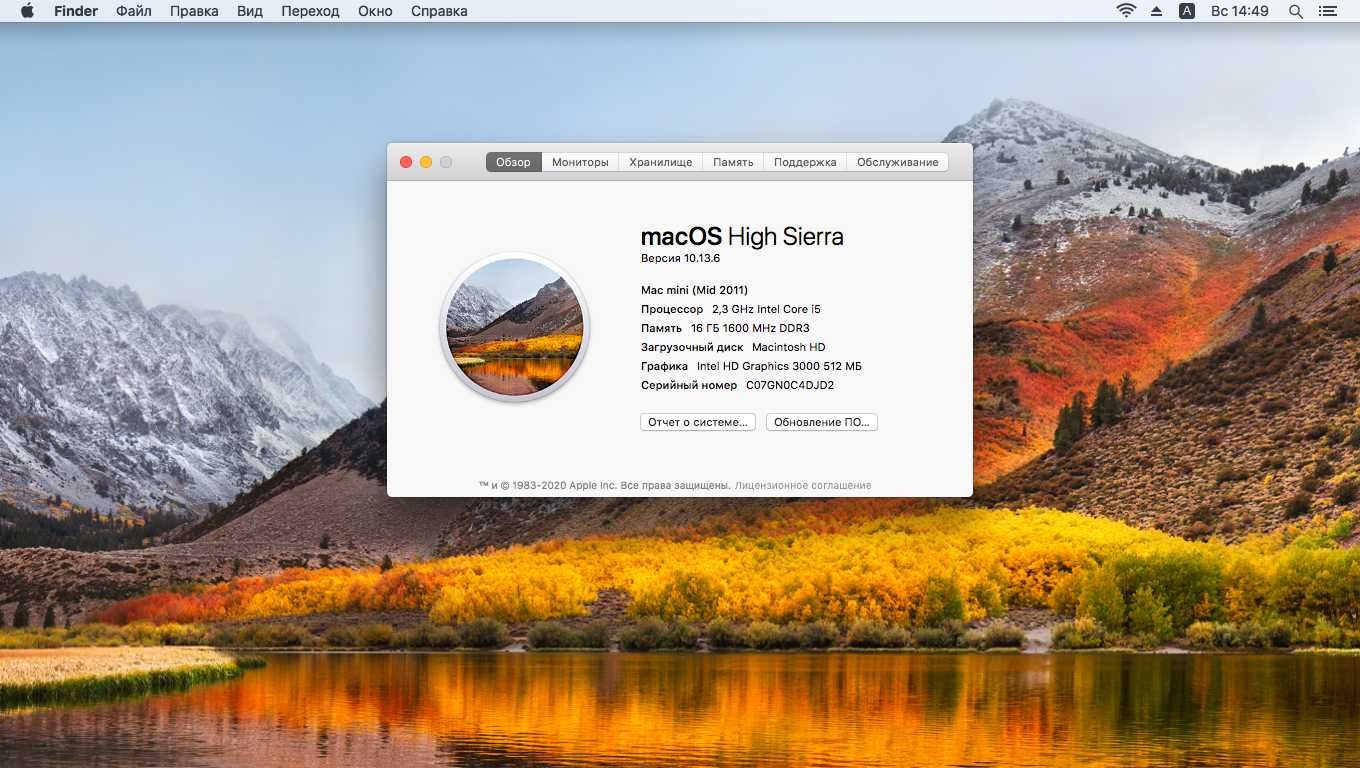
Task: Click the Отчет о системе button
Action: coord(698,422)
